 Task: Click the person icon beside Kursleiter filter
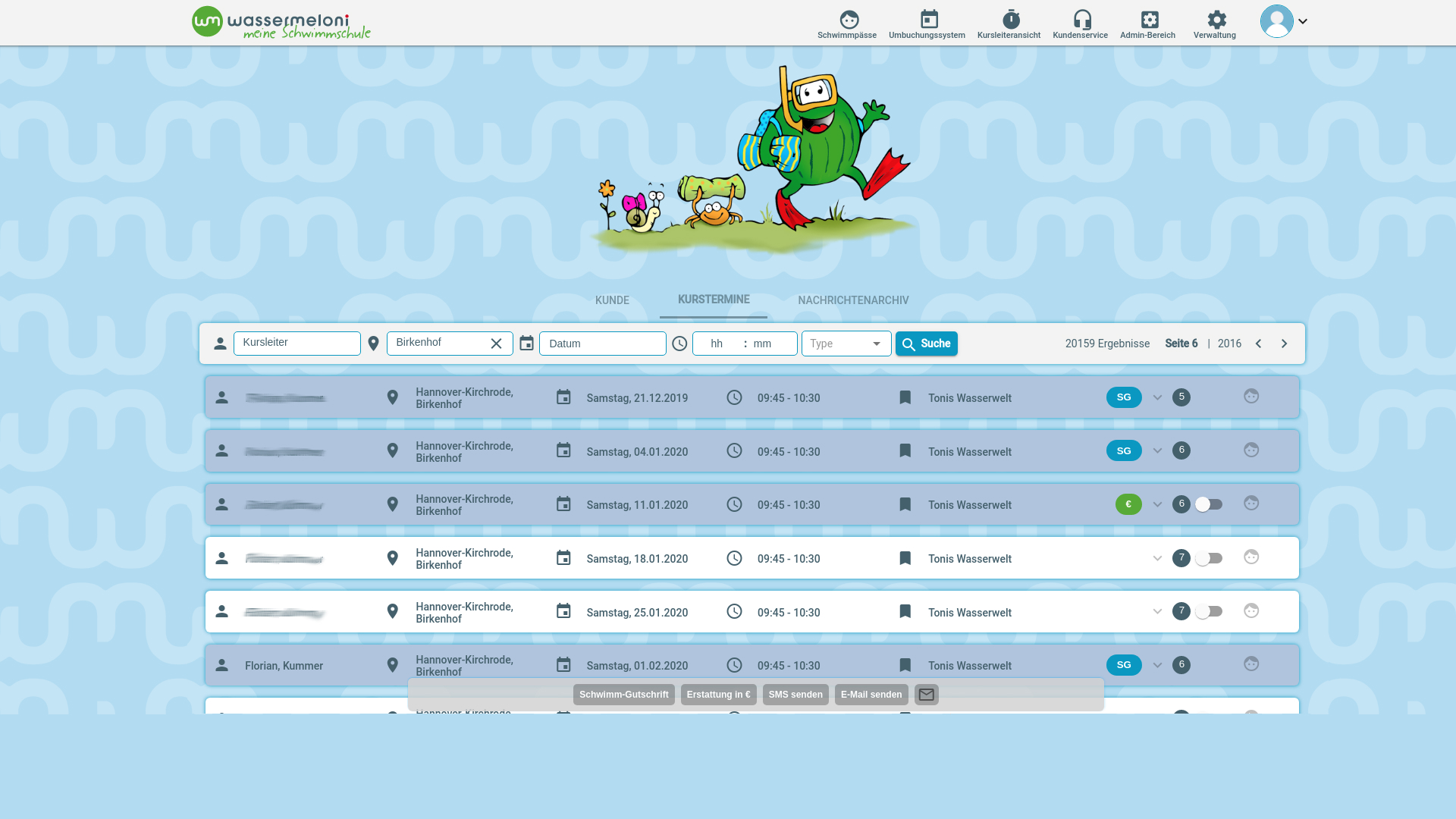[x=220, y=344]
